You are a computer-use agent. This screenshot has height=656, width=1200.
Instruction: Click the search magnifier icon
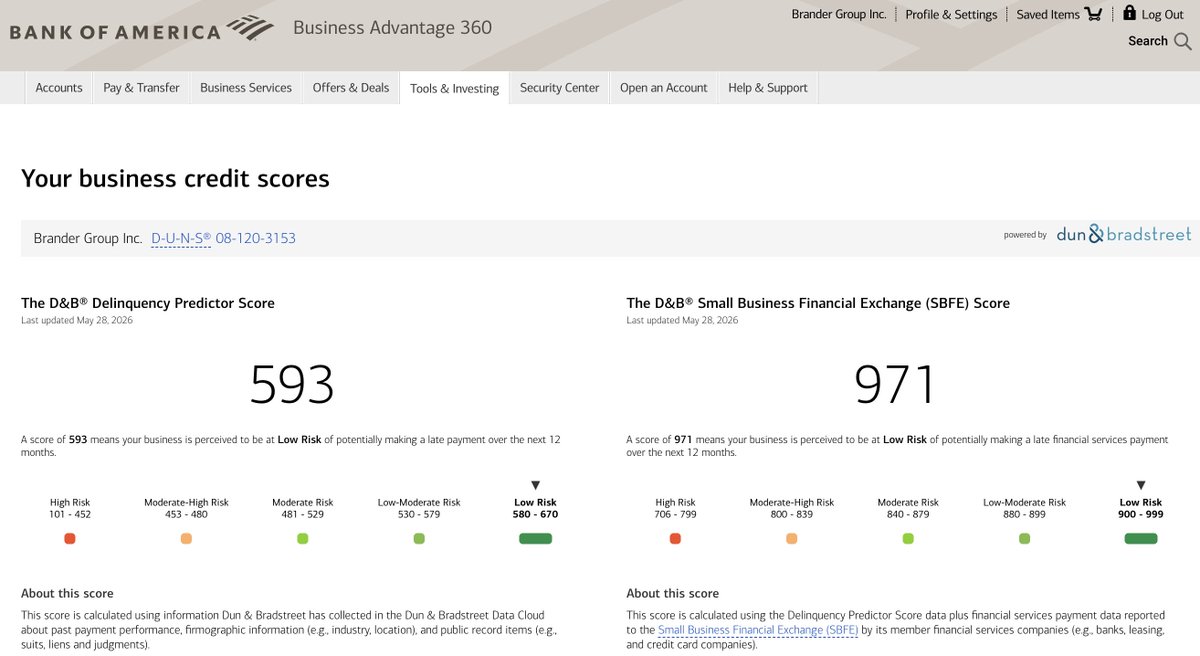click(x=1183, y=41)
